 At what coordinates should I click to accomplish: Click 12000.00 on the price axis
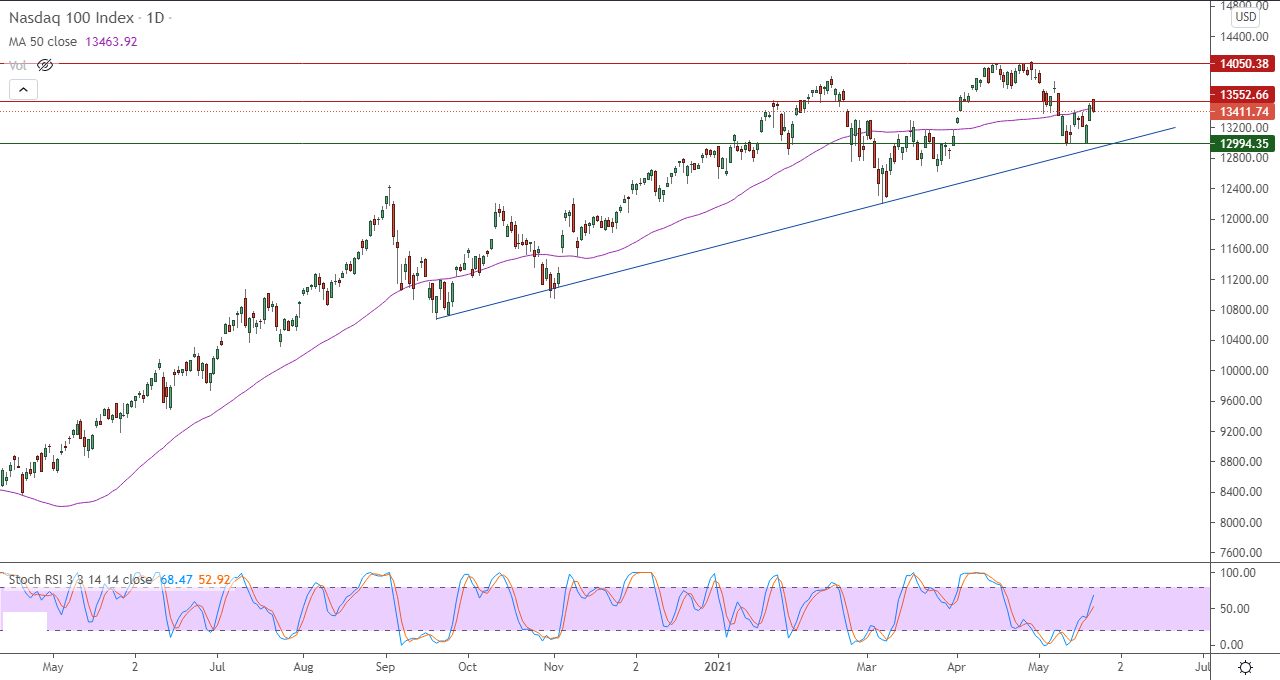(1243, 219)
